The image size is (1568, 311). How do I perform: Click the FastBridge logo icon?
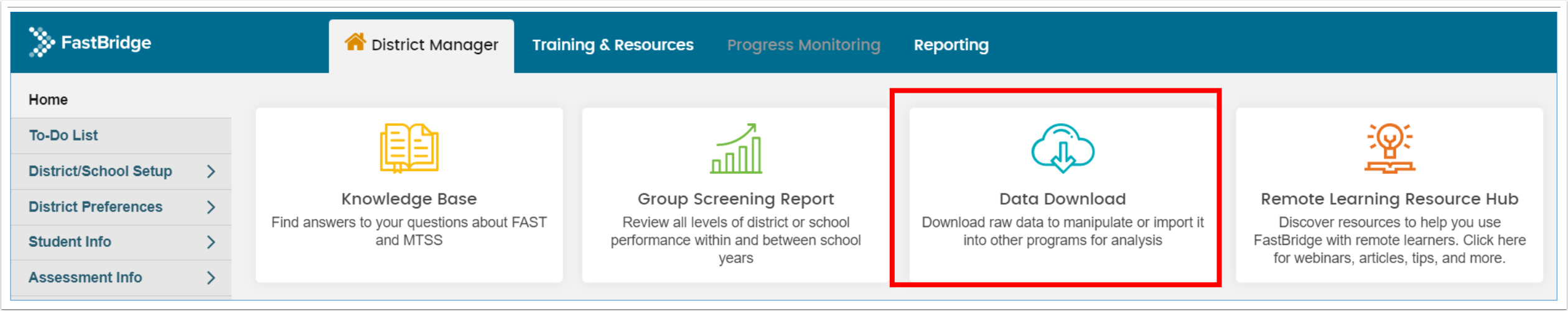click(x=42, y=42)
